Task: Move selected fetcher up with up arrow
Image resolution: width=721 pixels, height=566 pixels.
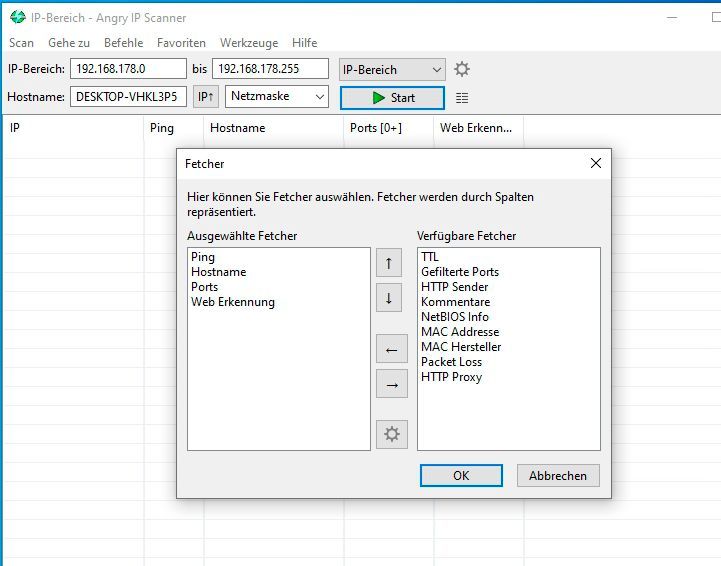Action: coord(389,263)
